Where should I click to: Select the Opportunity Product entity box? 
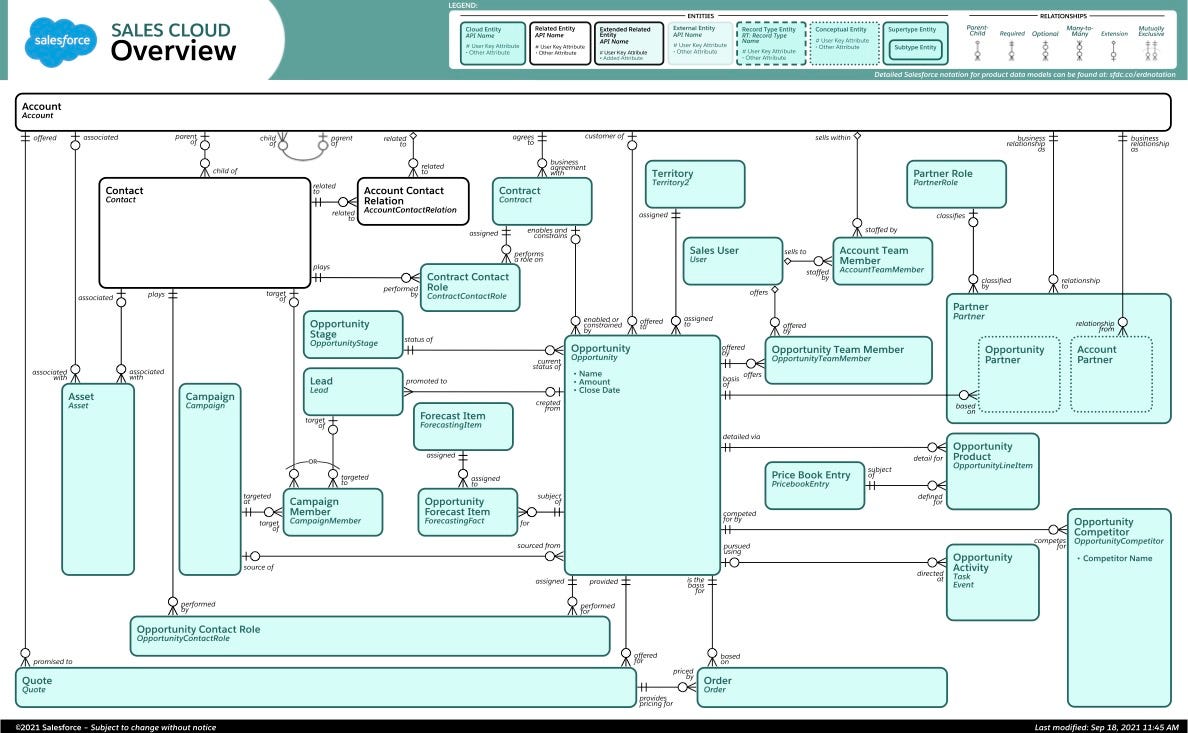point(993,471)
